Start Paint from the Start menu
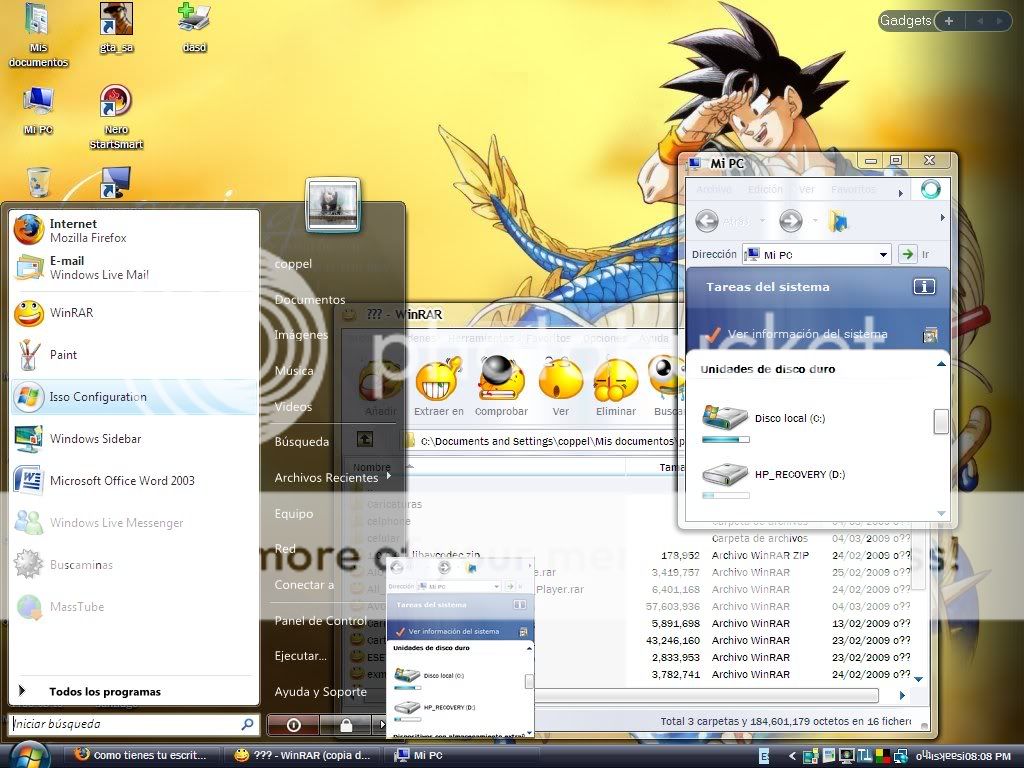This screenshot has height=768, width=1024. tap(134, 355)
